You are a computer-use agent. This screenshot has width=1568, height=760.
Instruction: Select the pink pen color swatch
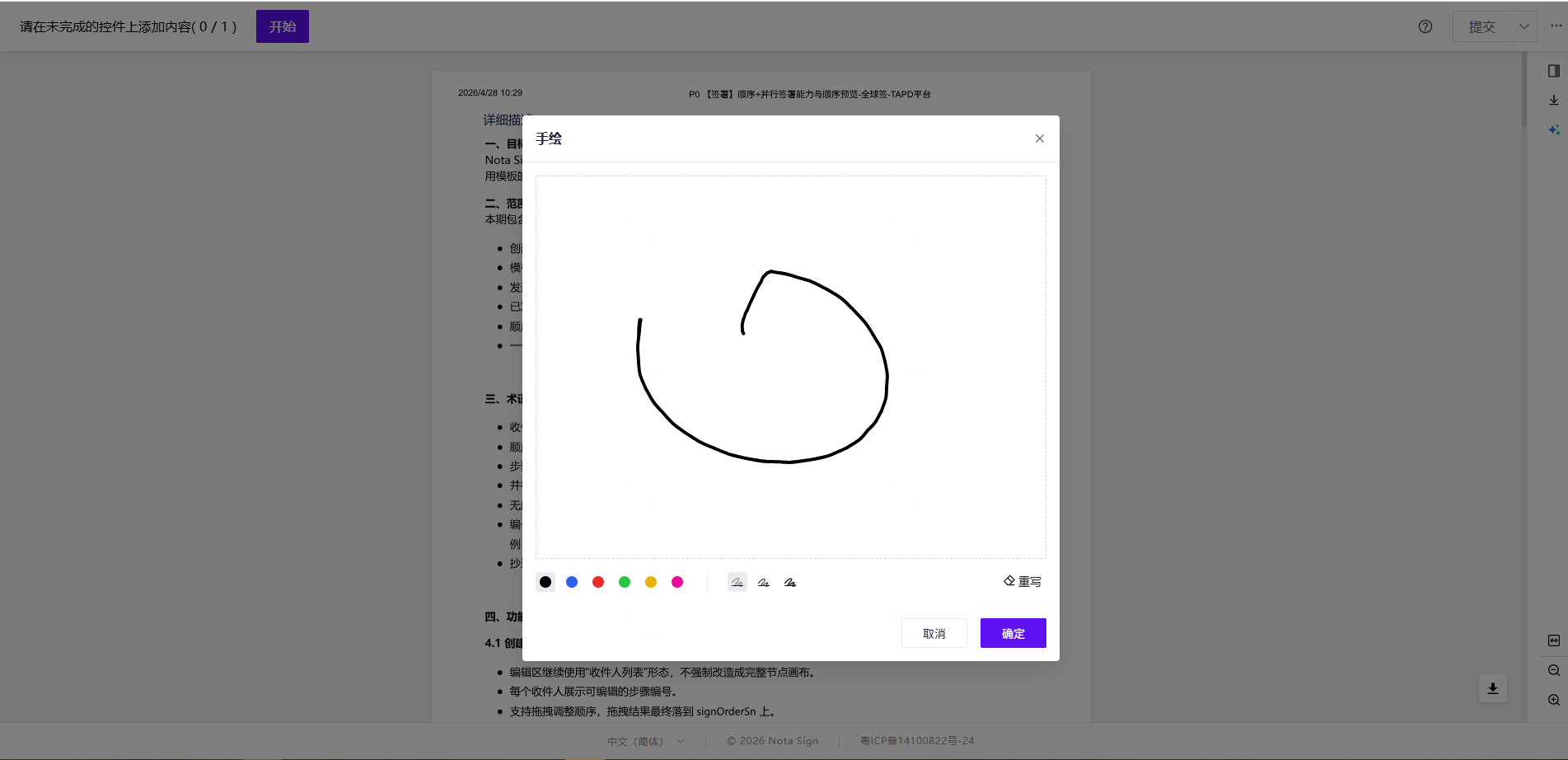(x=677, y=582)
